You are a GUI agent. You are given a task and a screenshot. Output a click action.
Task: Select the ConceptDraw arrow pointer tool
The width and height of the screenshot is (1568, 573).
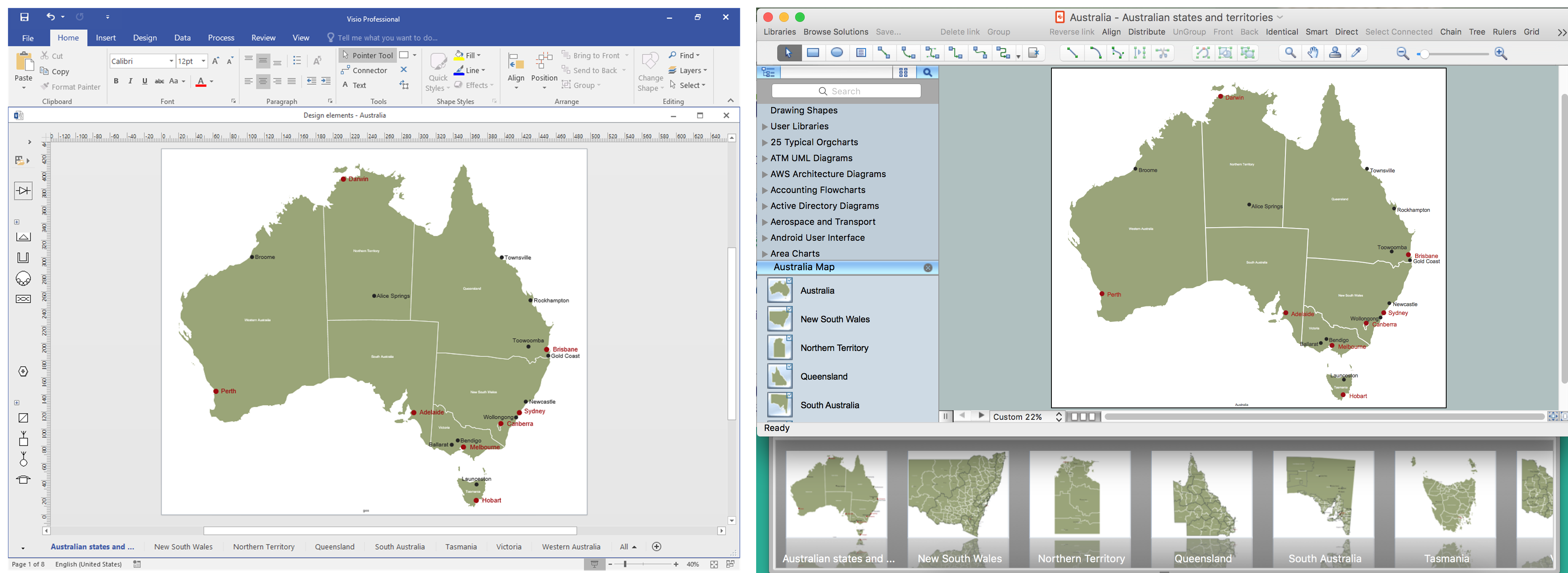pos(788,53)
